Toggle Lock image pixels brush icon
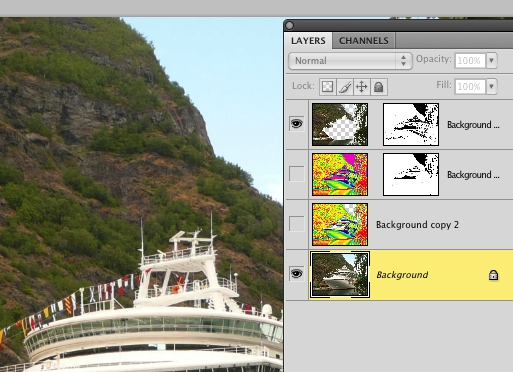This screenshot has width=513, height=372. tap(345, 87)
